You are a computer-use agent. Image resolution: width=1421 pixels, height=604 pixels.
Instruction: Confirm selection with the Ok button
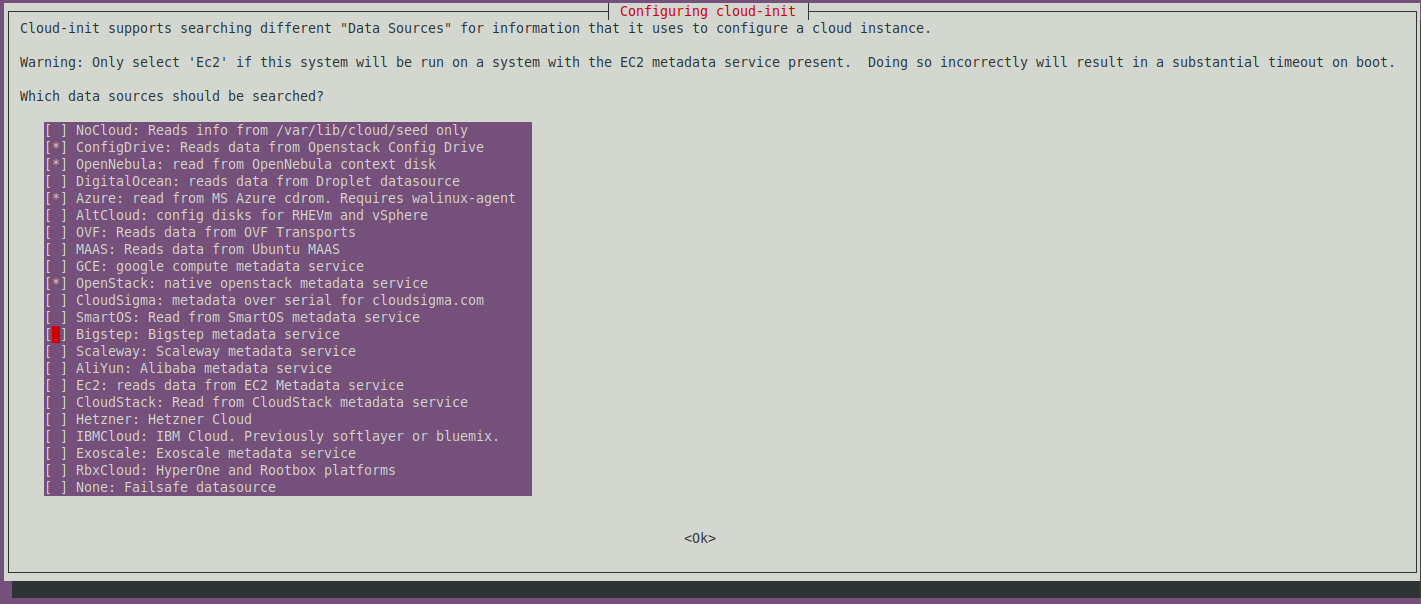[x=700, y=538]
